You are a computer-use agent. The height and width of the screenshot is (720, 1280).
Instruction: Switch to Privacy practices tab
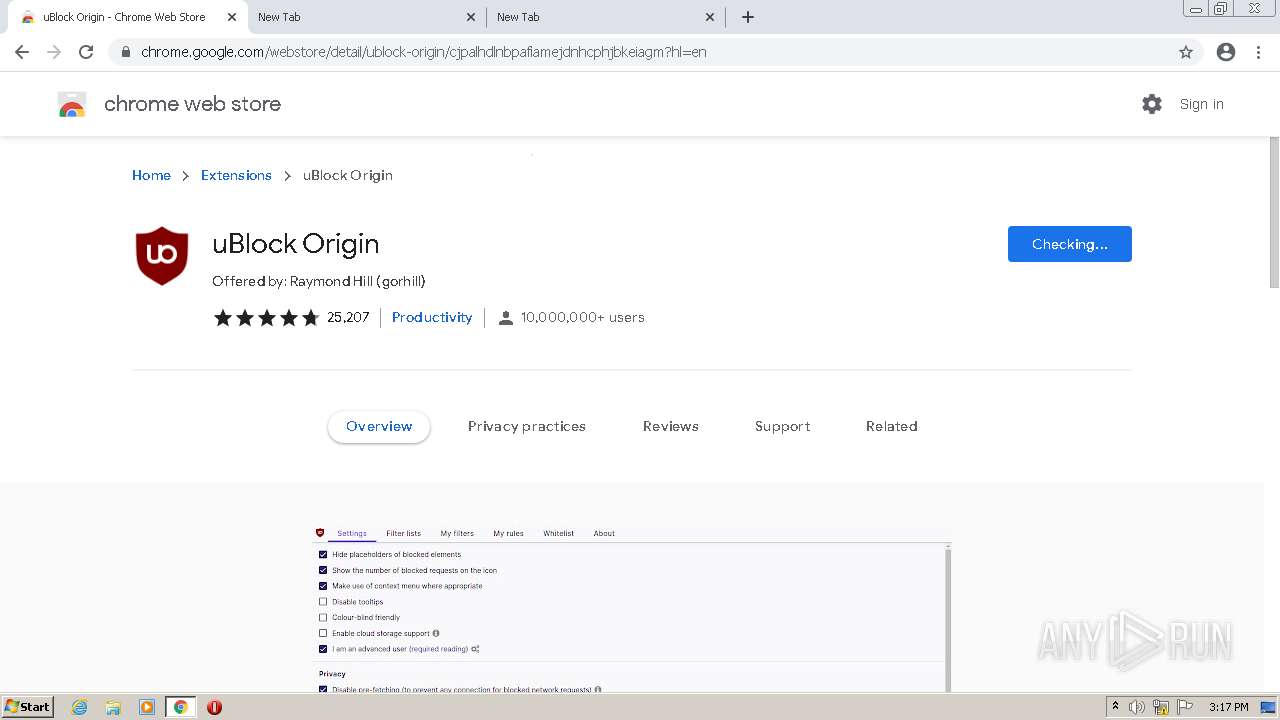[x=527, y=426]
